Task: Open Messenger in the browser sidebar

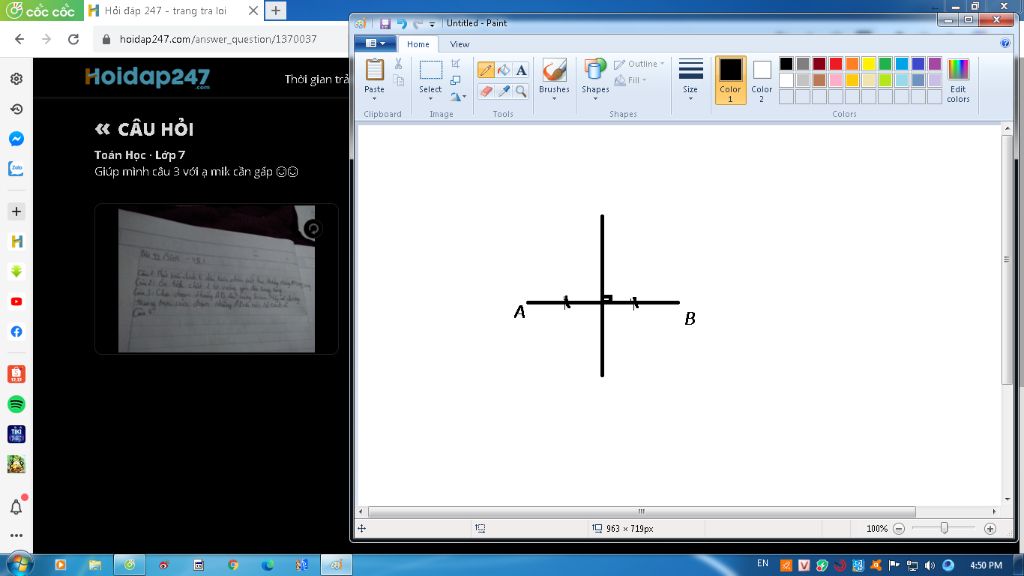Action: pos(16,139)
